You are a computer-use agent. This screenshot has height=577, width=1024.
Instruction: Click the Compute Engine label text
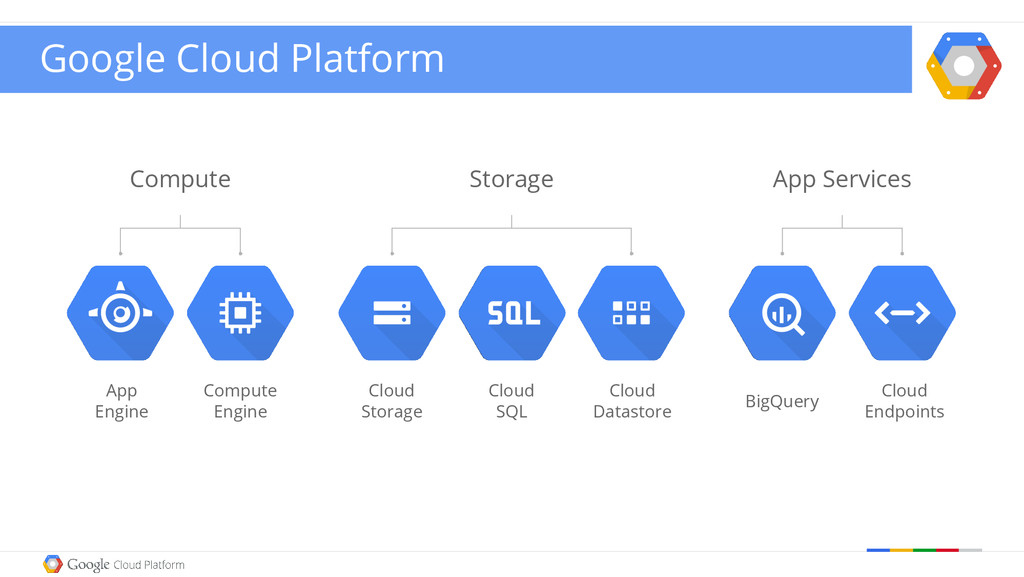tap(240, 401)
